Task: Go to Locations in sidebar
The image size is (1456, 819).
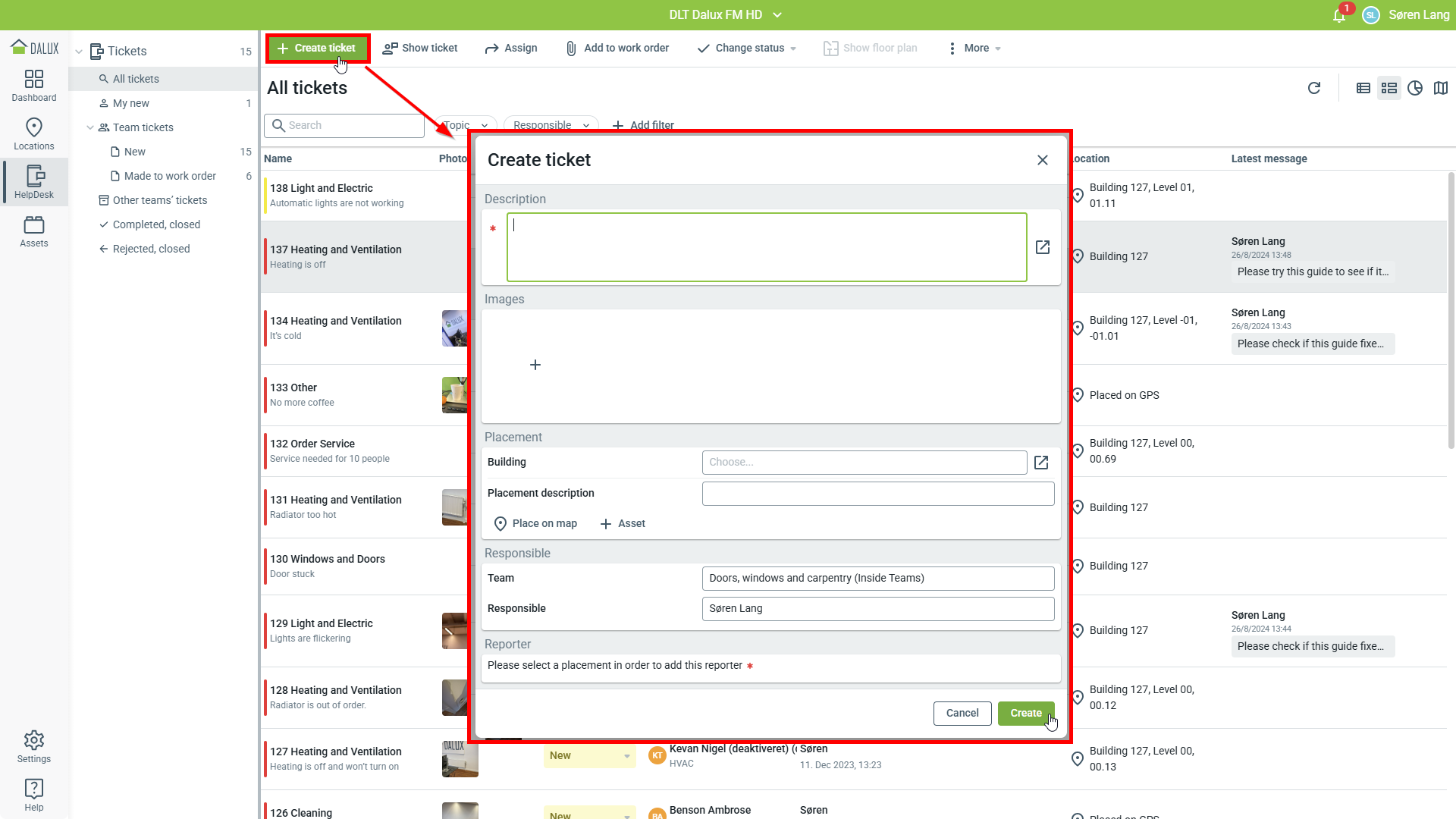Action: click(x=34, y=134)
